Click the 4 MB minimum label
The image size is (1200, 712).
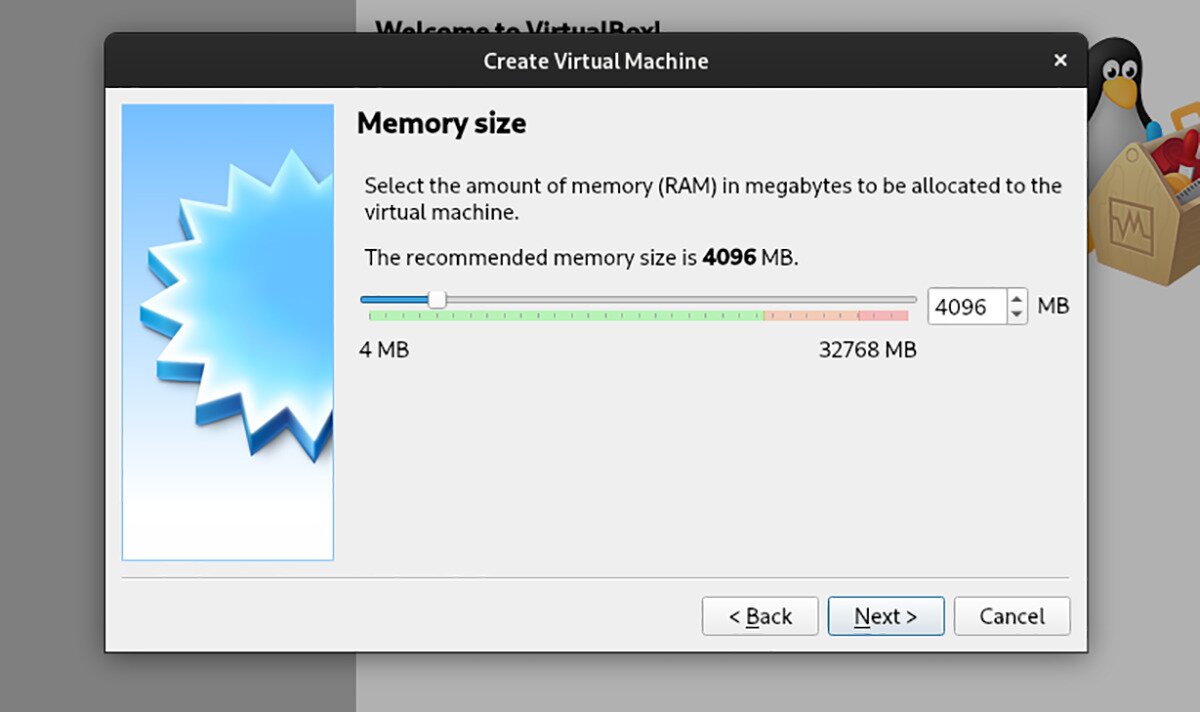386,350
